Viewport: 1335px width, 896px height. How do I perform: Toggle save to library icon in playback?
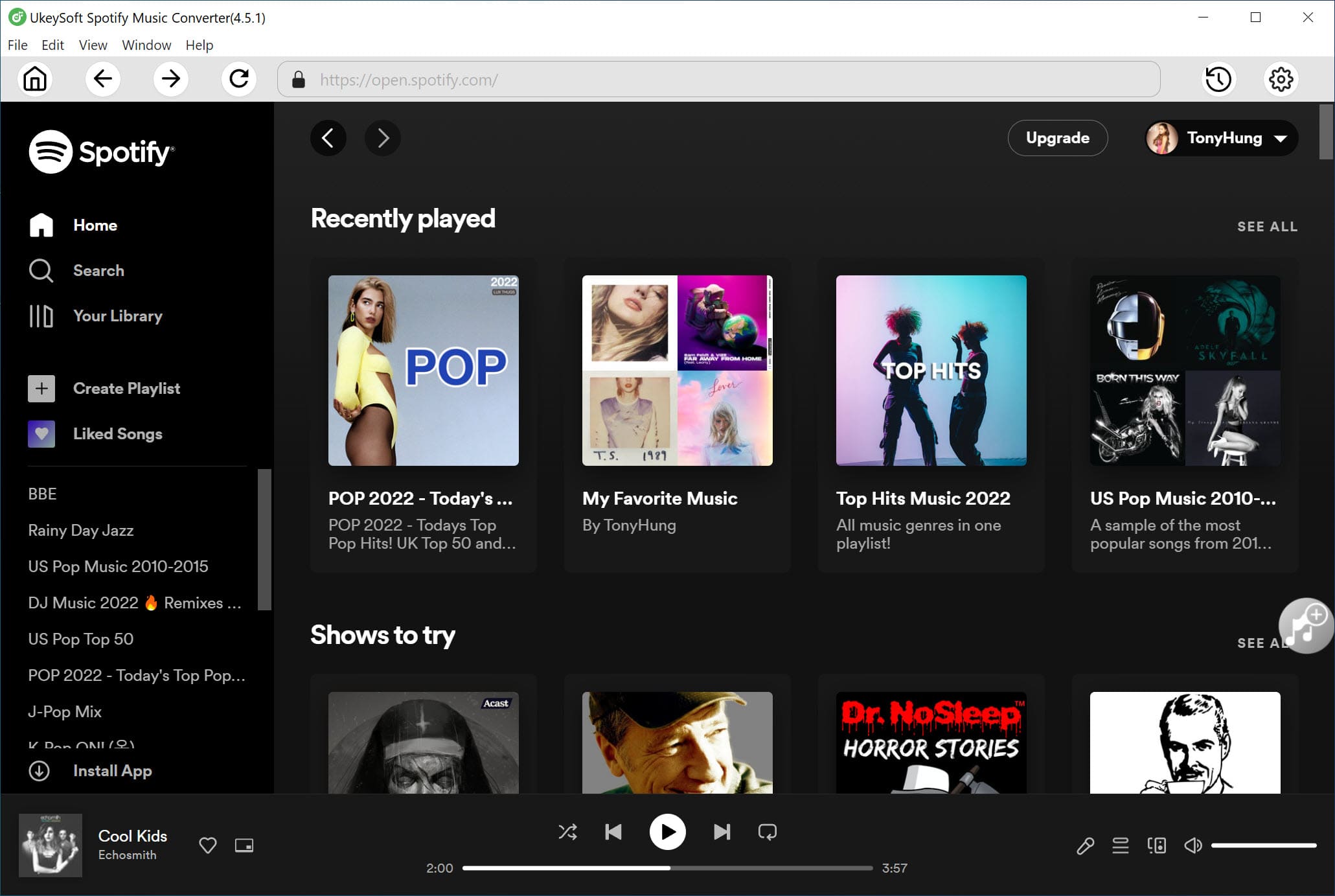coord(208,844)
